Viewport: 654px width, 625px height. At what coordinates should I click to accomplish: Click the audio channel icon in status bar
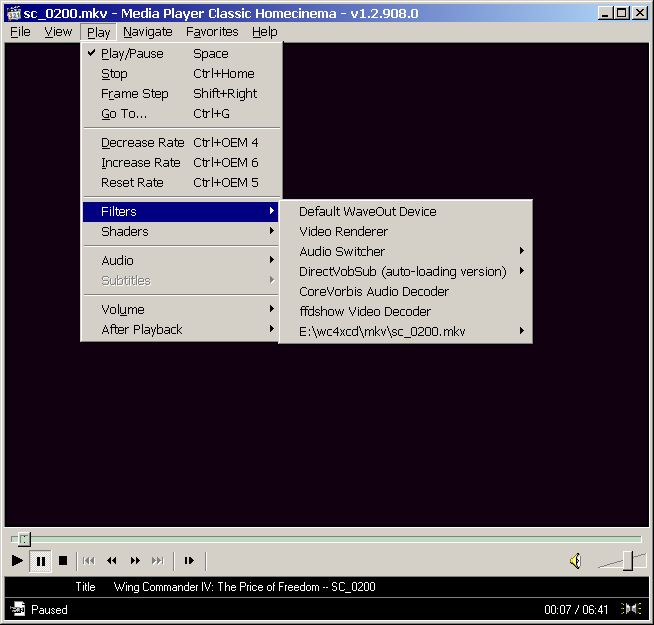pyautogui.click(x=631, y=609)
